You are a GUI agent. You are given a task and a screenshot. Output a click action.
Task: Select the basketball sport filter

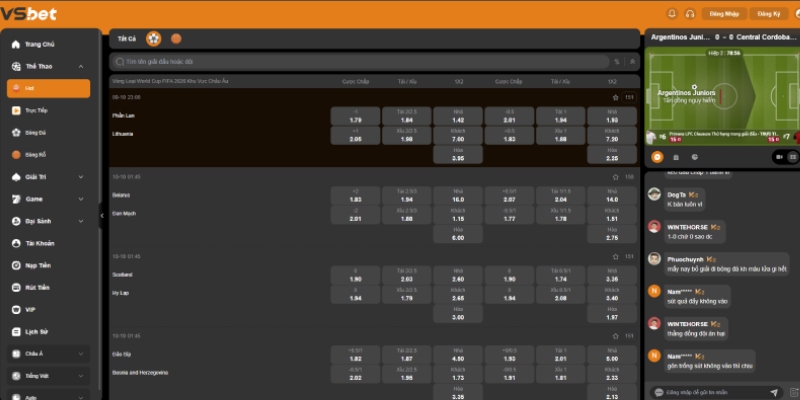tap(177, 39)
